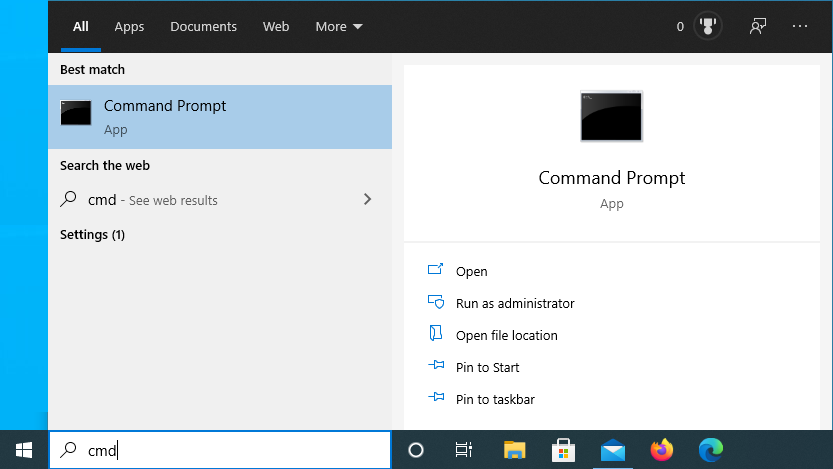
Task: Open Cortana circle icon on taskbar
Action: [x=416, y=450]
